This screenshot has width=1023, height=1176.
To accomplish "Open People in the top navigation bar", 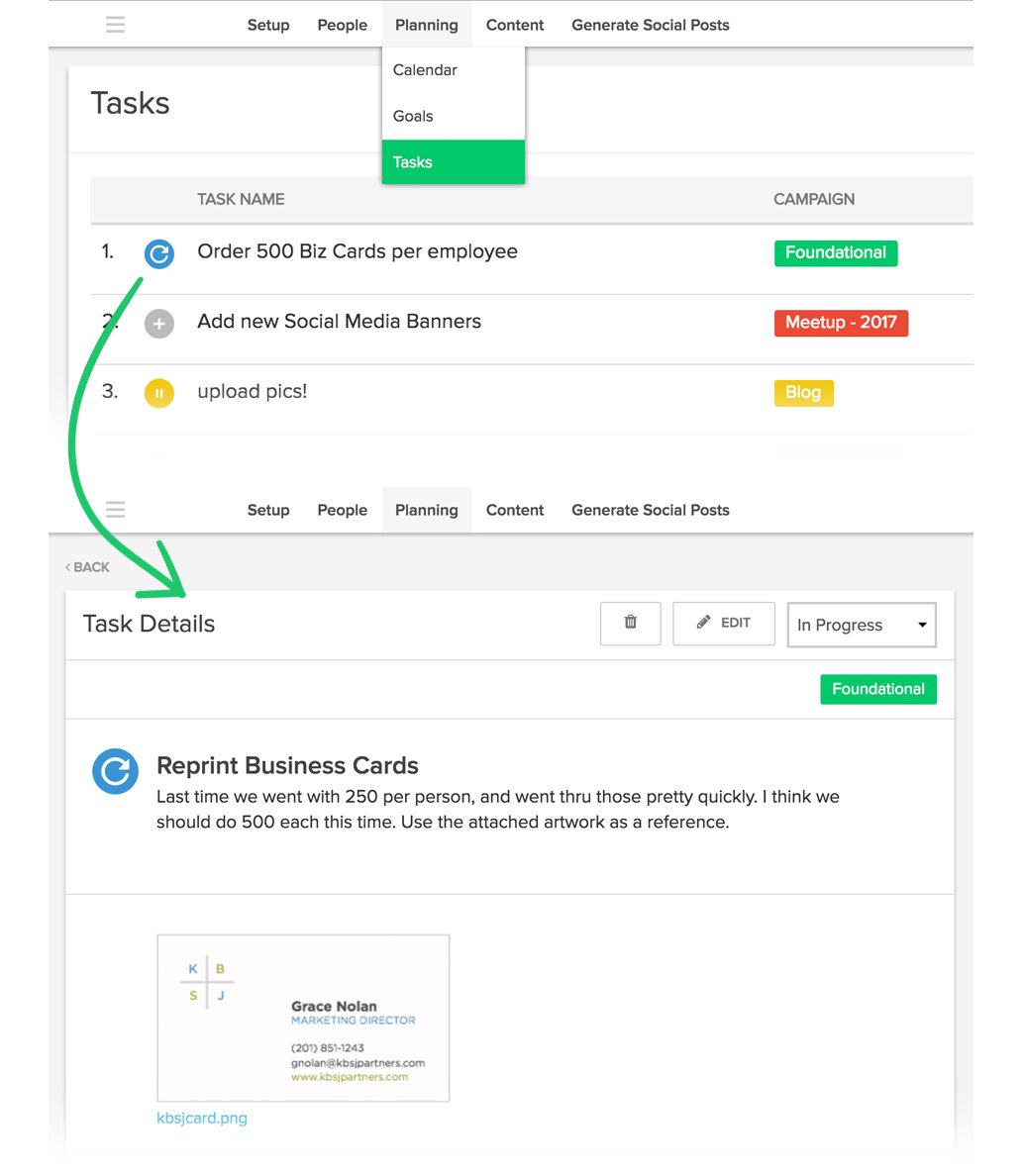I will tap(343, 25).
